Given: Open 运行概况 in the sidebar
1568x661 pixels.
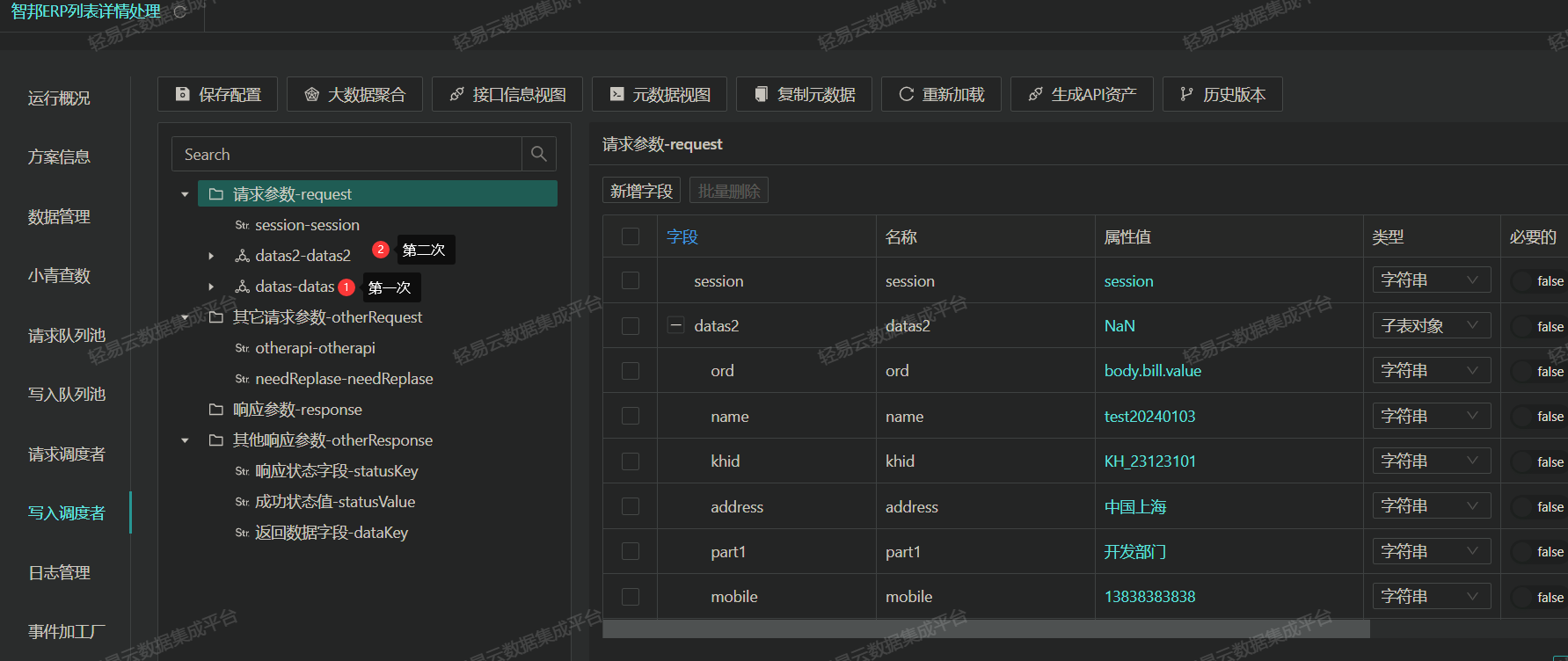Looking at the screenshot, I should tap(59, 98).
